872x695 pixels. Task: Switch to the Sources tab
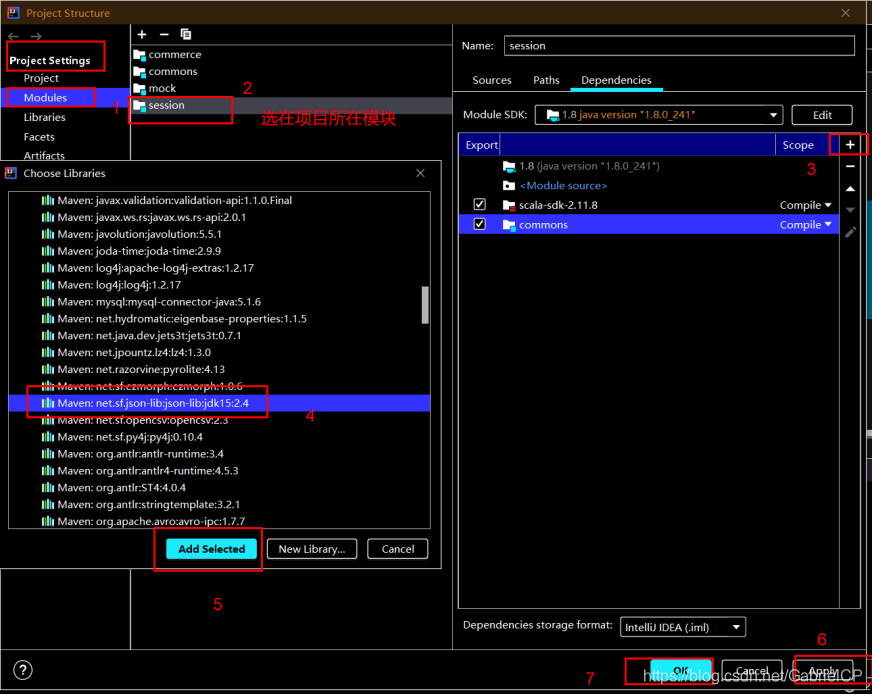492,80
